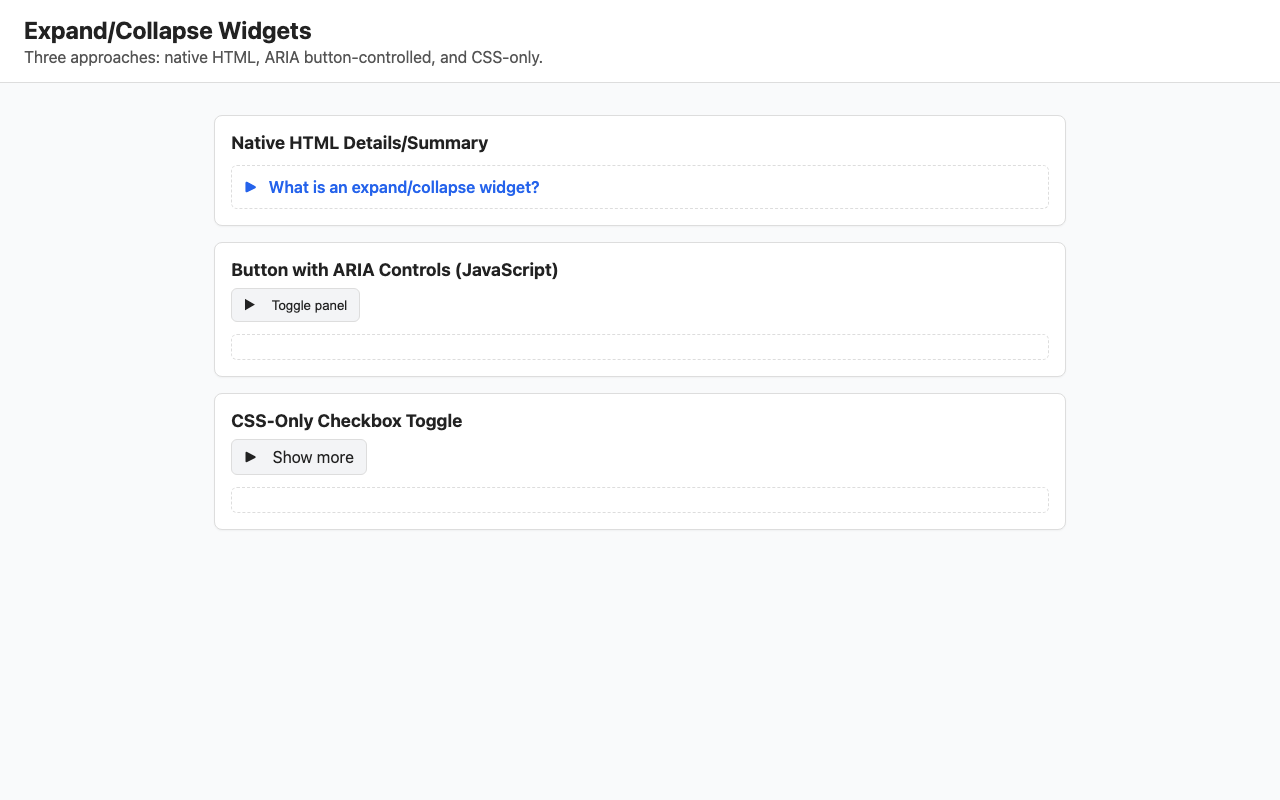Click the collapsed-state triangle beside Show more text
Viewport: 1280px width, 800px height.
click(250, 457)
